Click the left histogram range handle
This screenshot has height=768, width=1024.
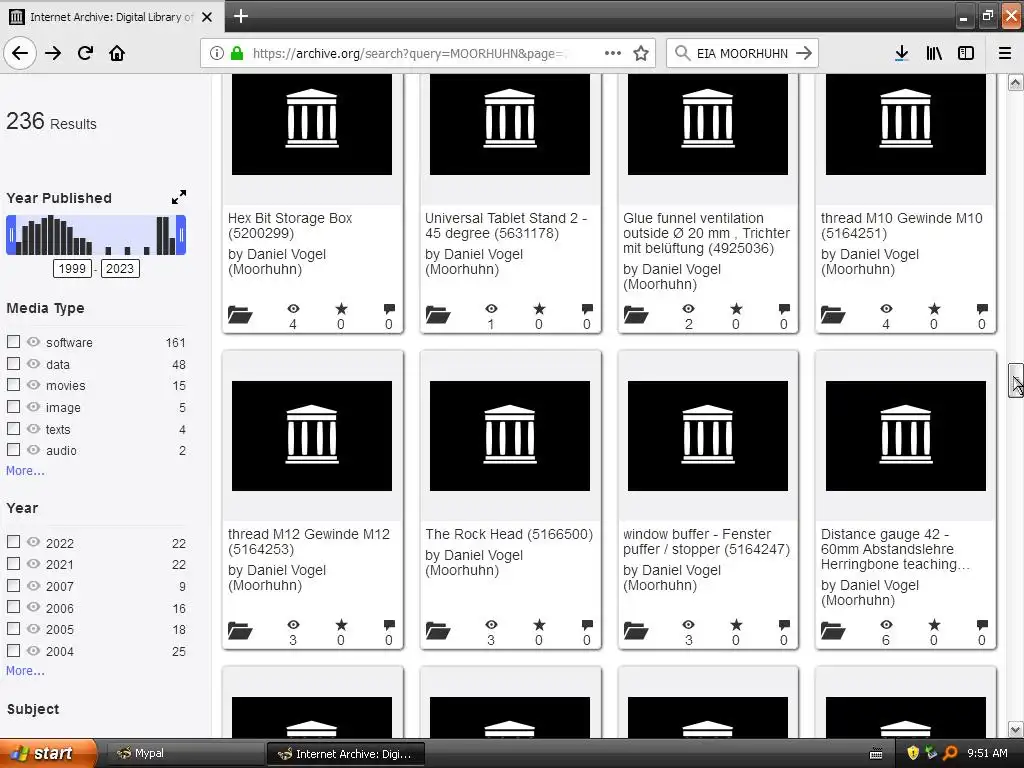tap(10, 235)
